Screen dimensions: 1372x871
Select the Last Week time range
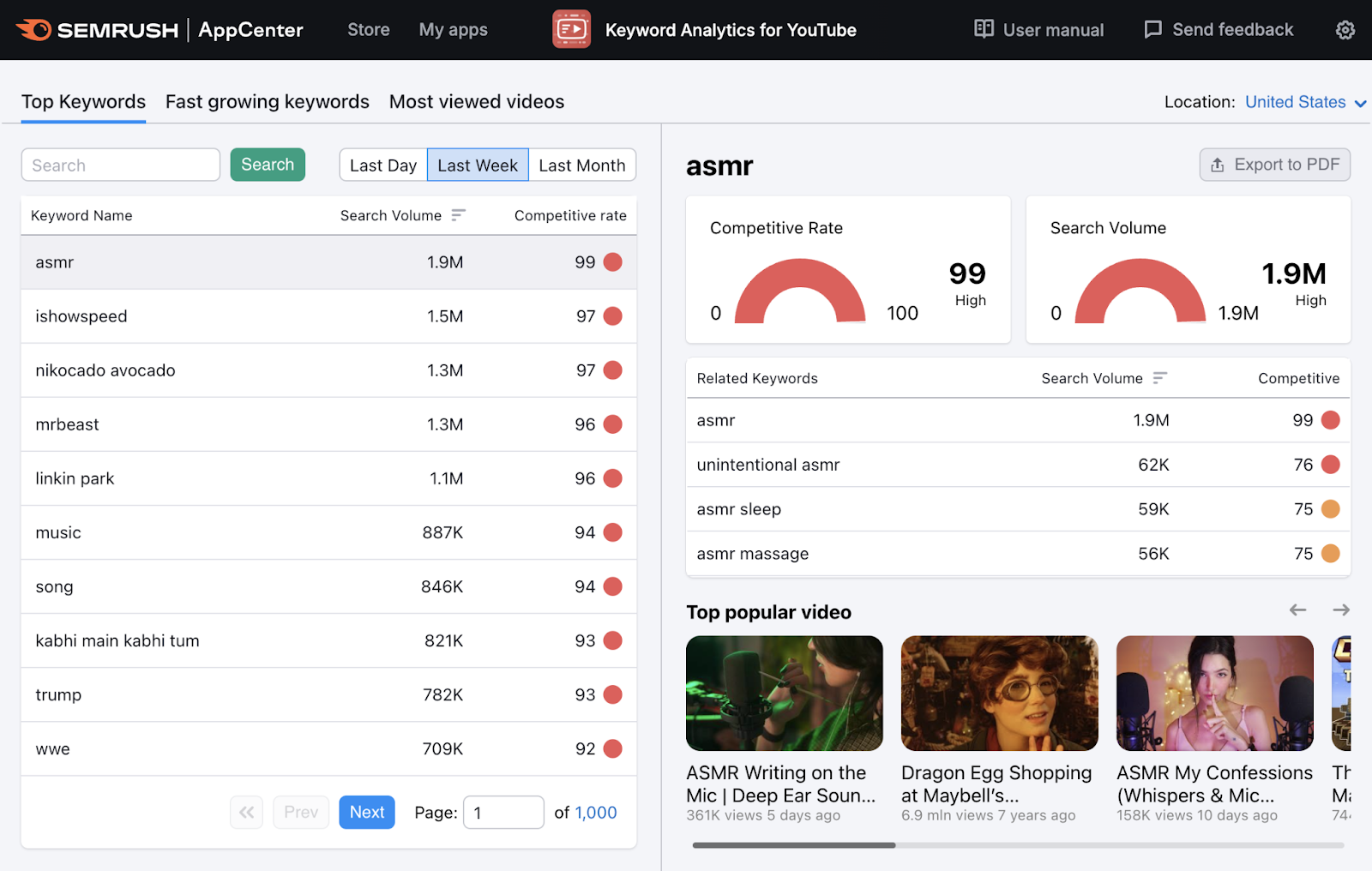[478, 165]
